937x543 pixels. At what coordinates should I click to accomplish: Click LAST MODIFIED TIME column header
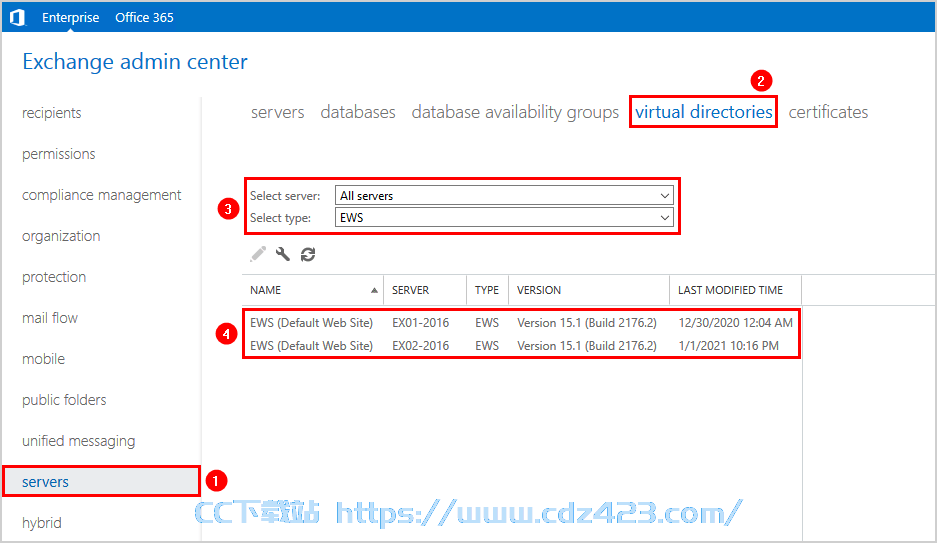coord(736,290)
